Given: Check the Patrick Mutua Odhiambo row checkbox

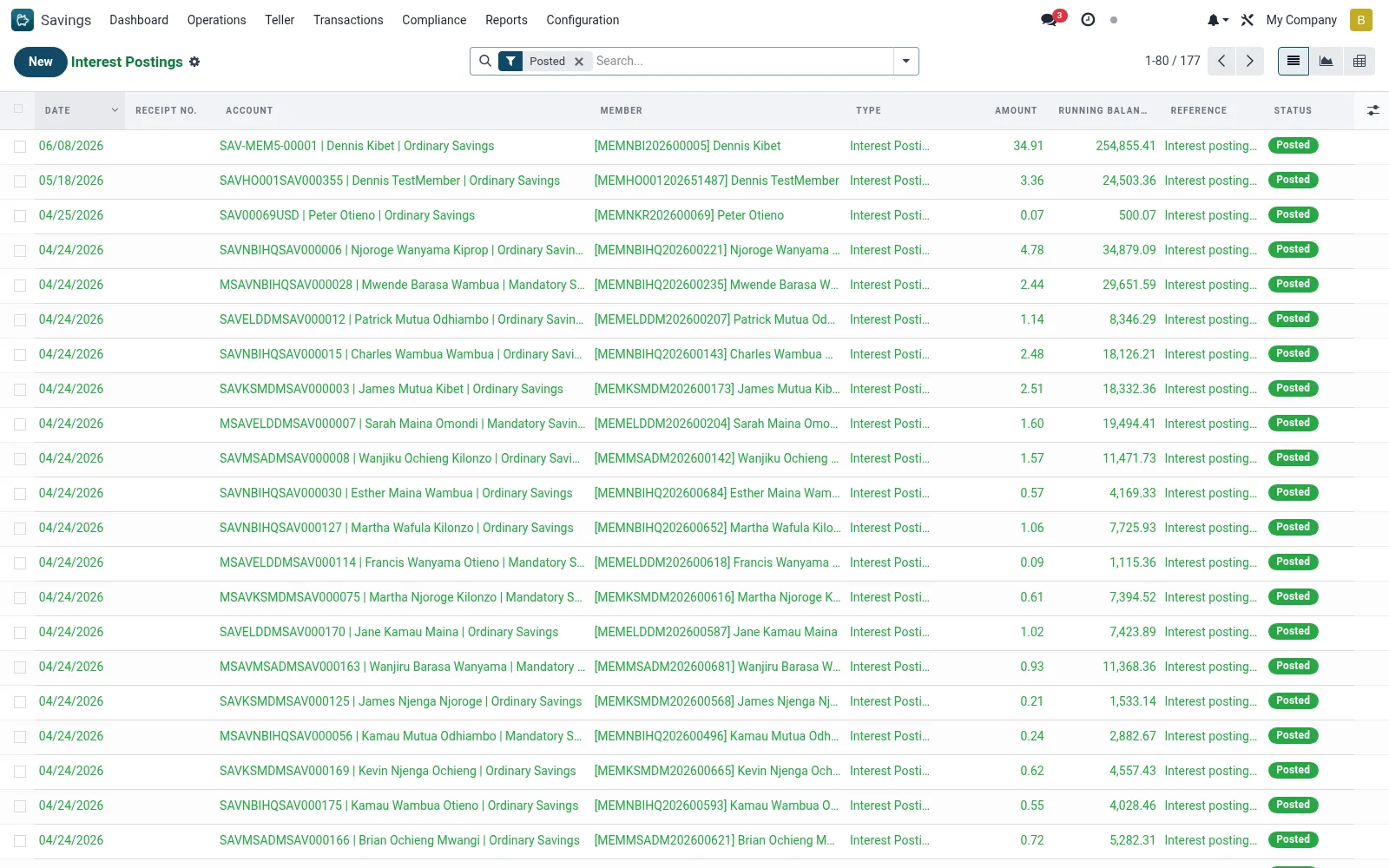Looking at the screenshot, I should point(19,320).
